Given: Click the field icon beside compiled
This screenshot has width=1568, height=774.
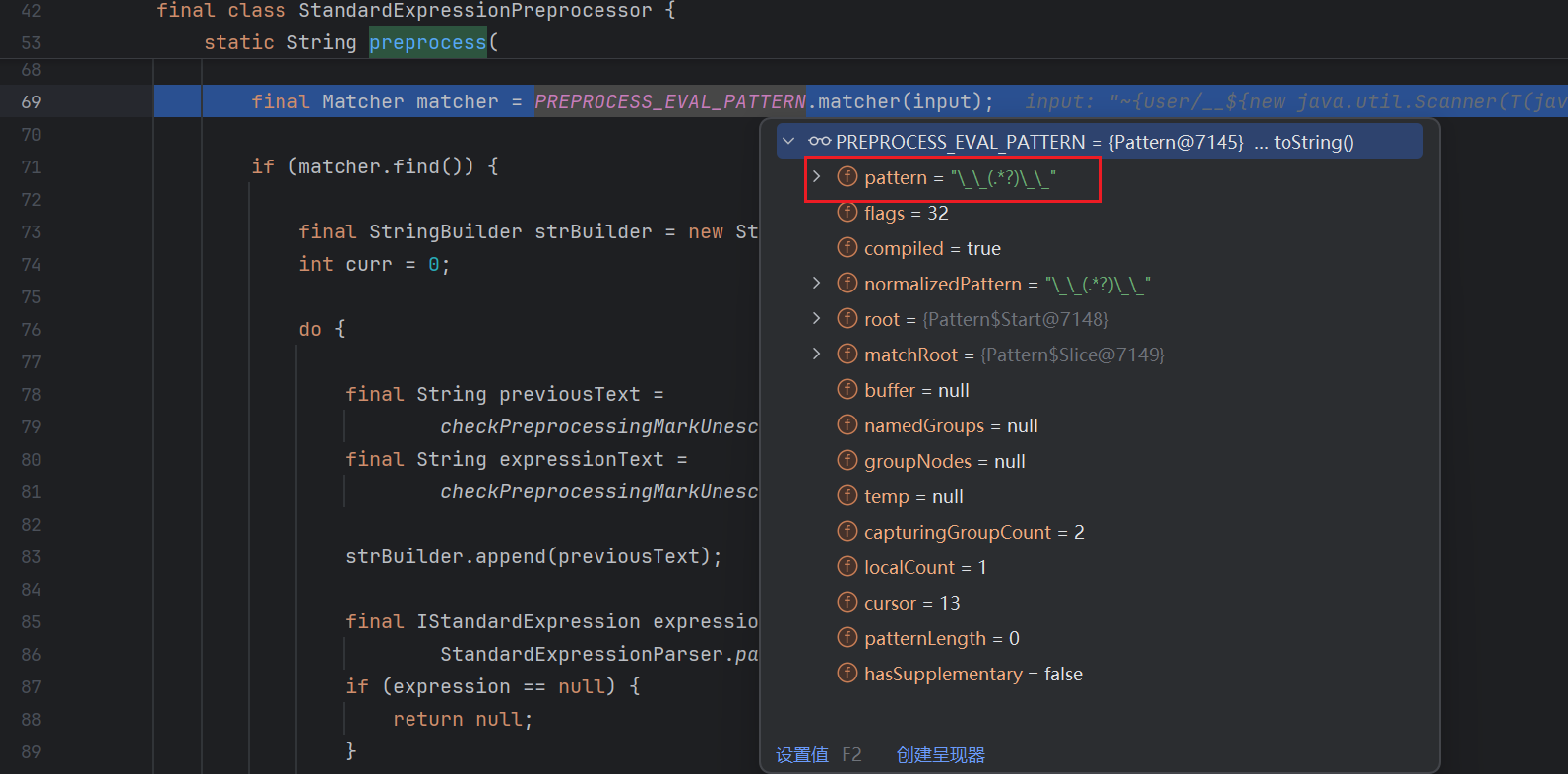Looking at the screenshot, I should 847,248.
